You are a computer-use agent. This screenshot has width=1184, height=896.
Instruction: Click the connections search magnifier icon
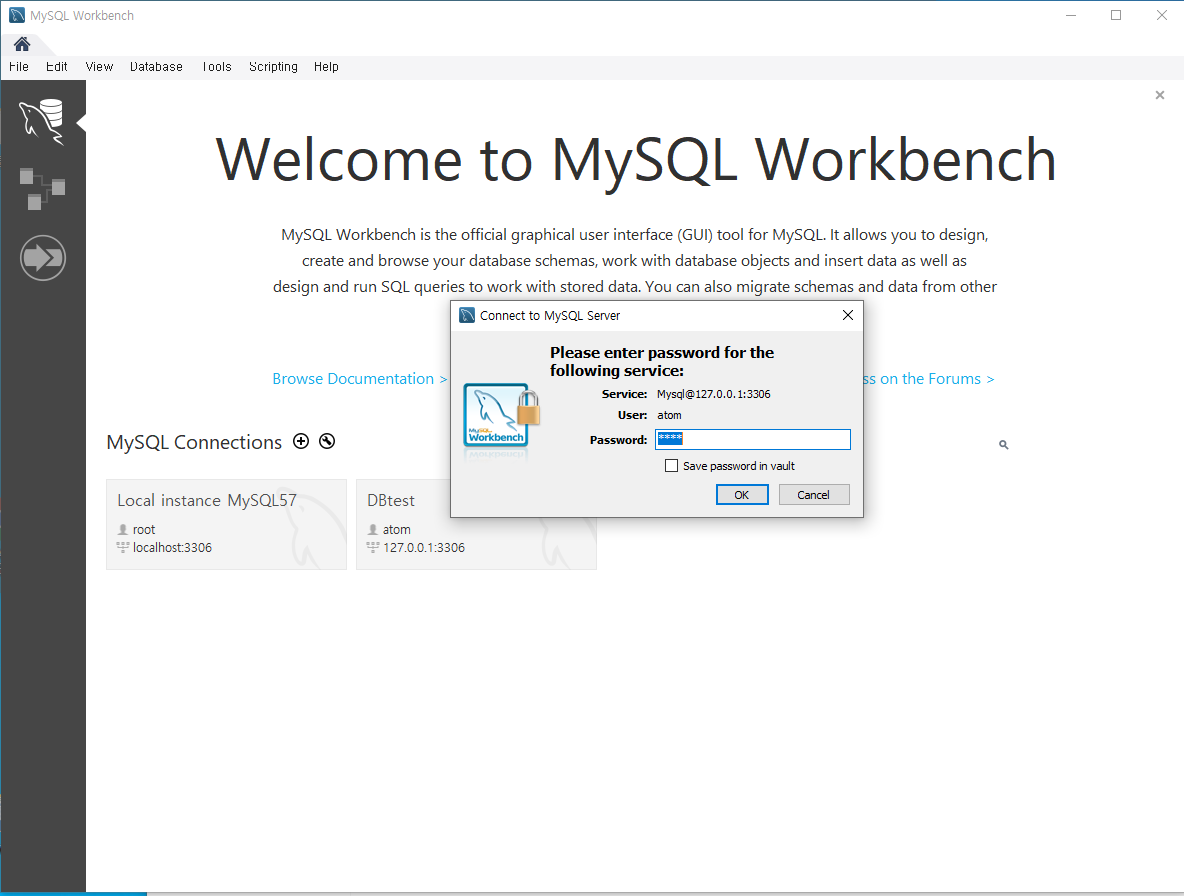pos(1004,445)
